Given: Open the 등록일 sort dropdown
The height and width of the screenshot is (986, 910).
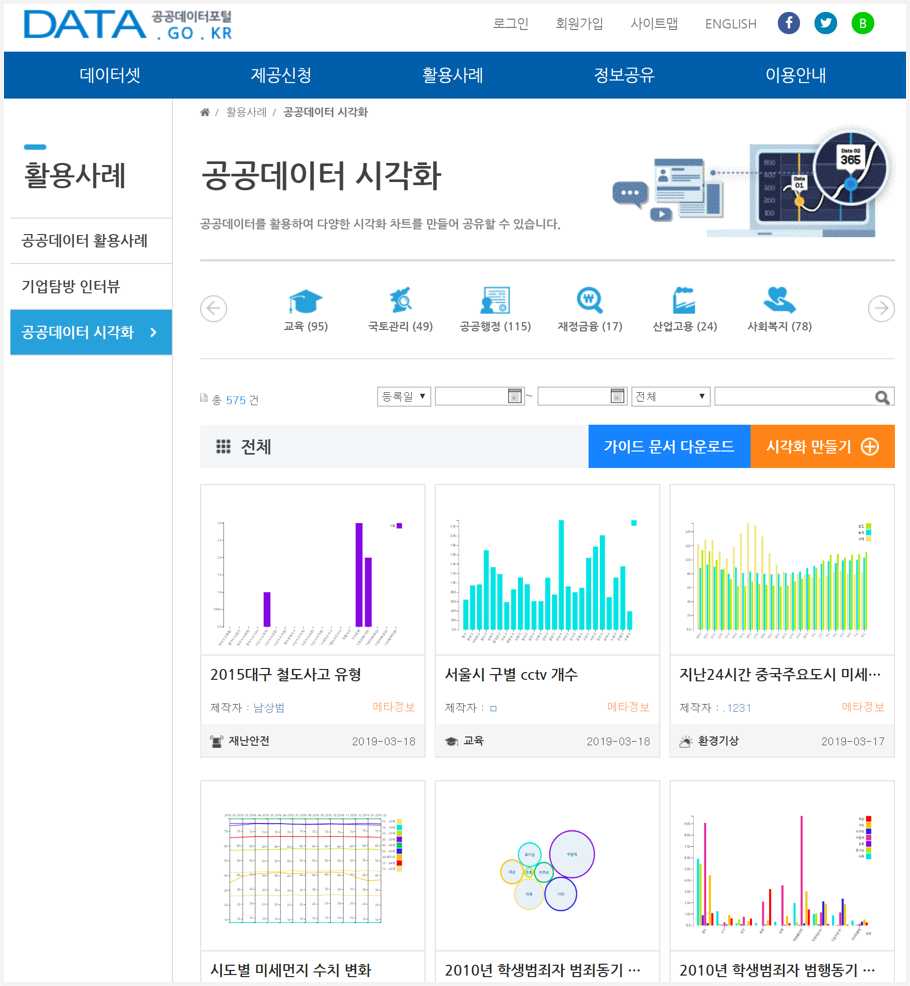Looking at the screenshot, I should (x=404, y=397).
